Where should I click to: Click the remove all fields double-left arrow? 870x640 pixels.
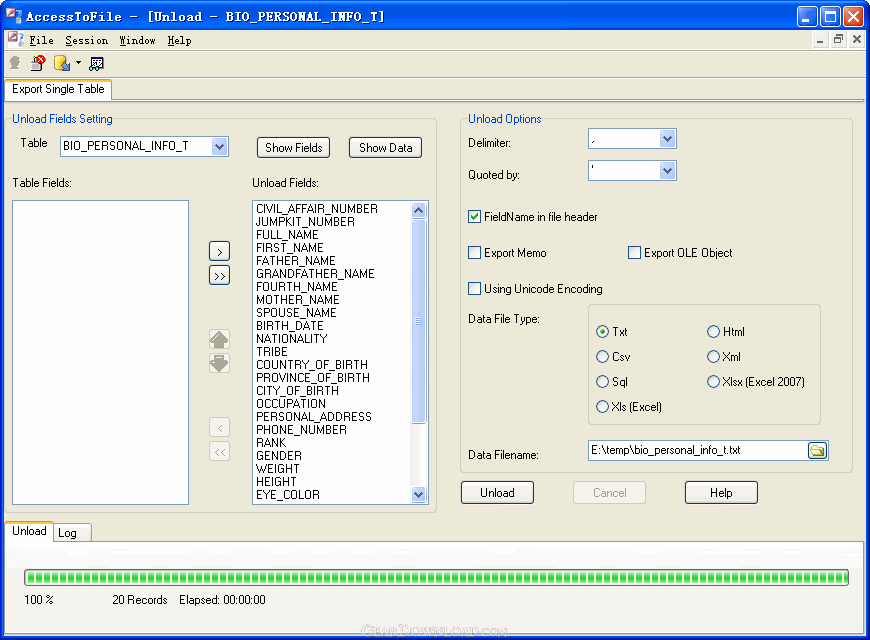(x=220, y=452)
